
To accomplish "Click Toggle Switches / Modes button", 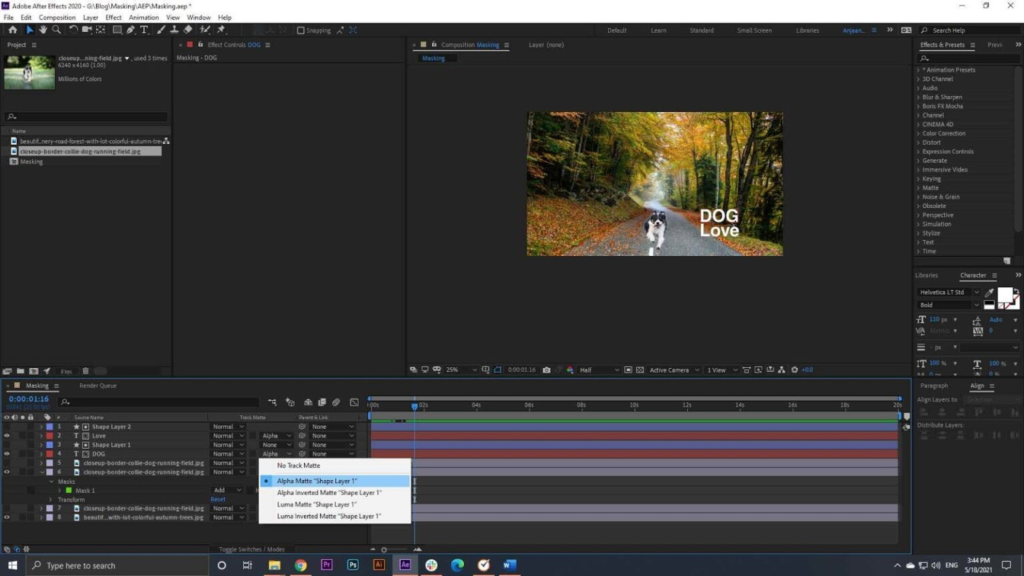I will point(253,549).
